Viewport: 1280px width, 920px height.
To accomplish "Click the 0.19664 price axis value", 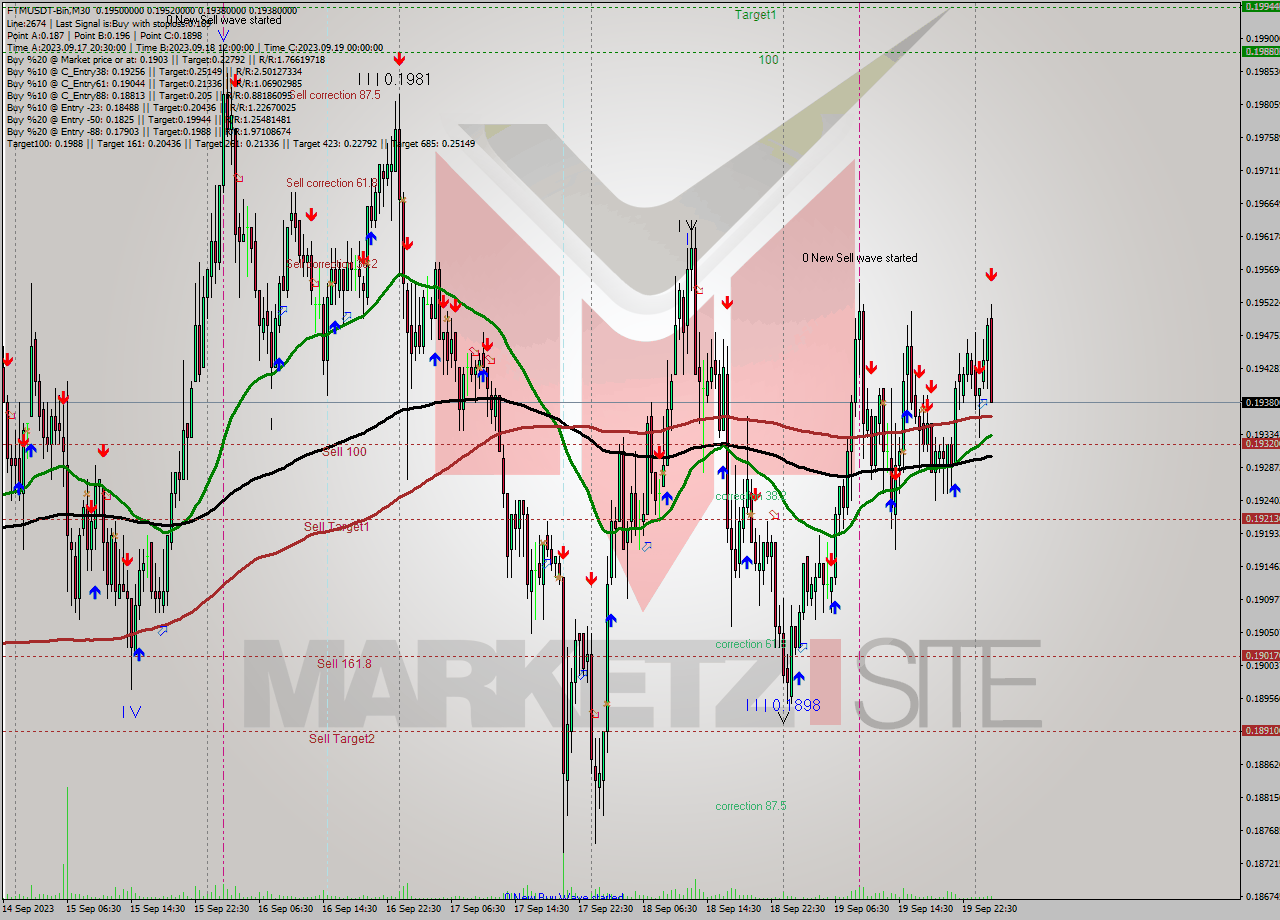I will [1261, 203].
